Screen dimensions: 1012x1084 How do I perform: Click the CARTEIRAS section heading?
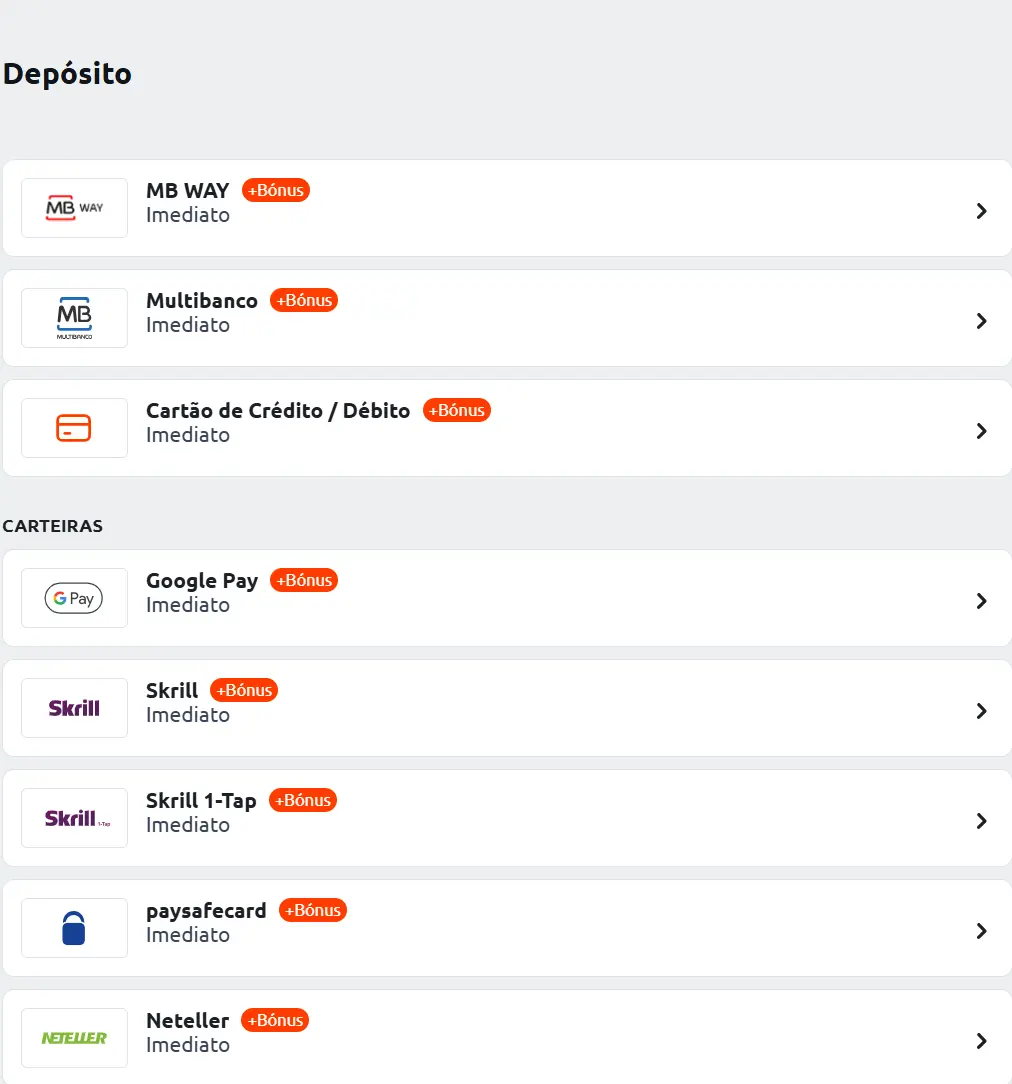53,526
